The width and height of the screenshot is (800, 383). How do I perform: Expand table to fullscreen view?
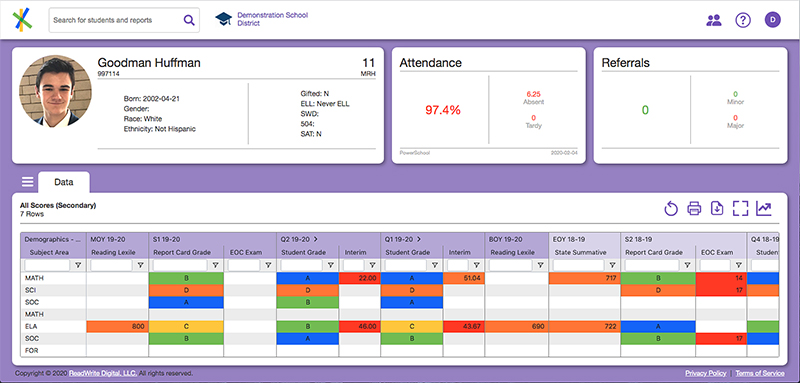[x=740, y=208]
